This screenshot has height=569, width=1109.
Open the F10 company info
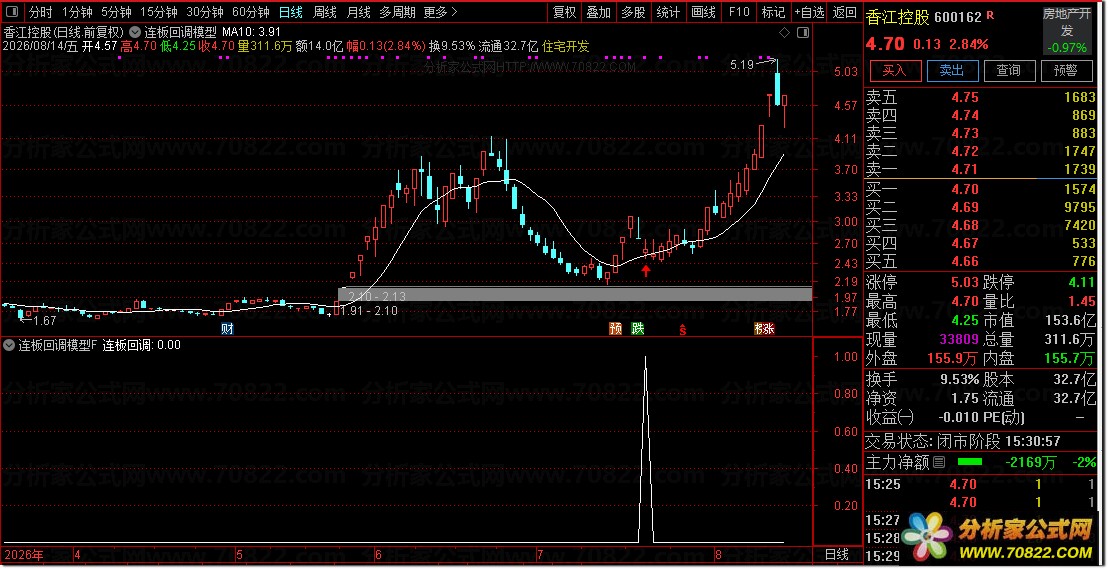(738, 12)
